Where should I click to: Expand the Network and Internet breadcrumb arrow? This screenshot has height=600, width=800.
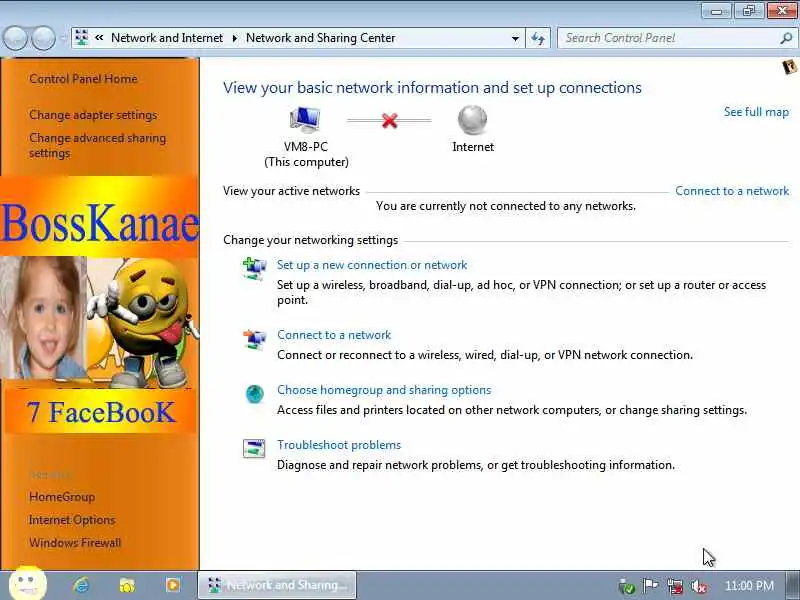(235, 38)
